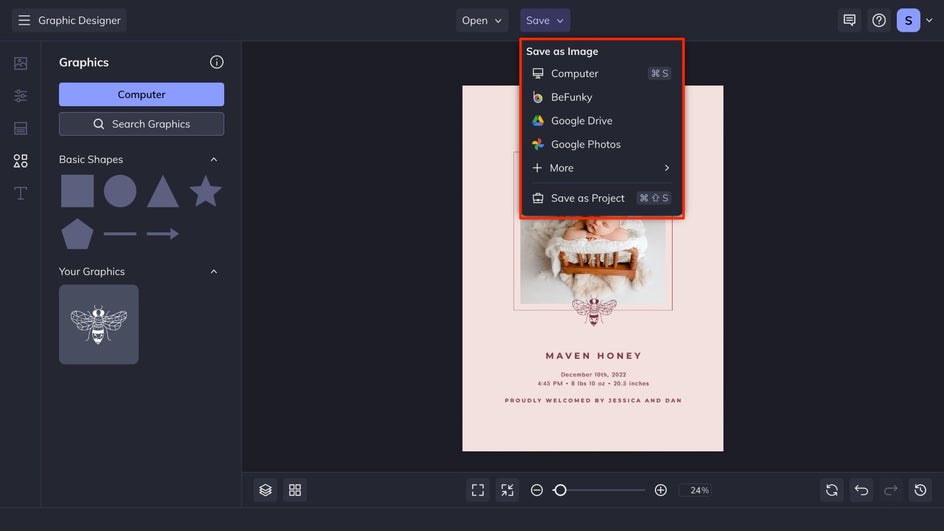Viewport: 944px width, 531px height.
Task: Select the baby photo on canvas
Action: pyautogui.click(x=593, y=261)
